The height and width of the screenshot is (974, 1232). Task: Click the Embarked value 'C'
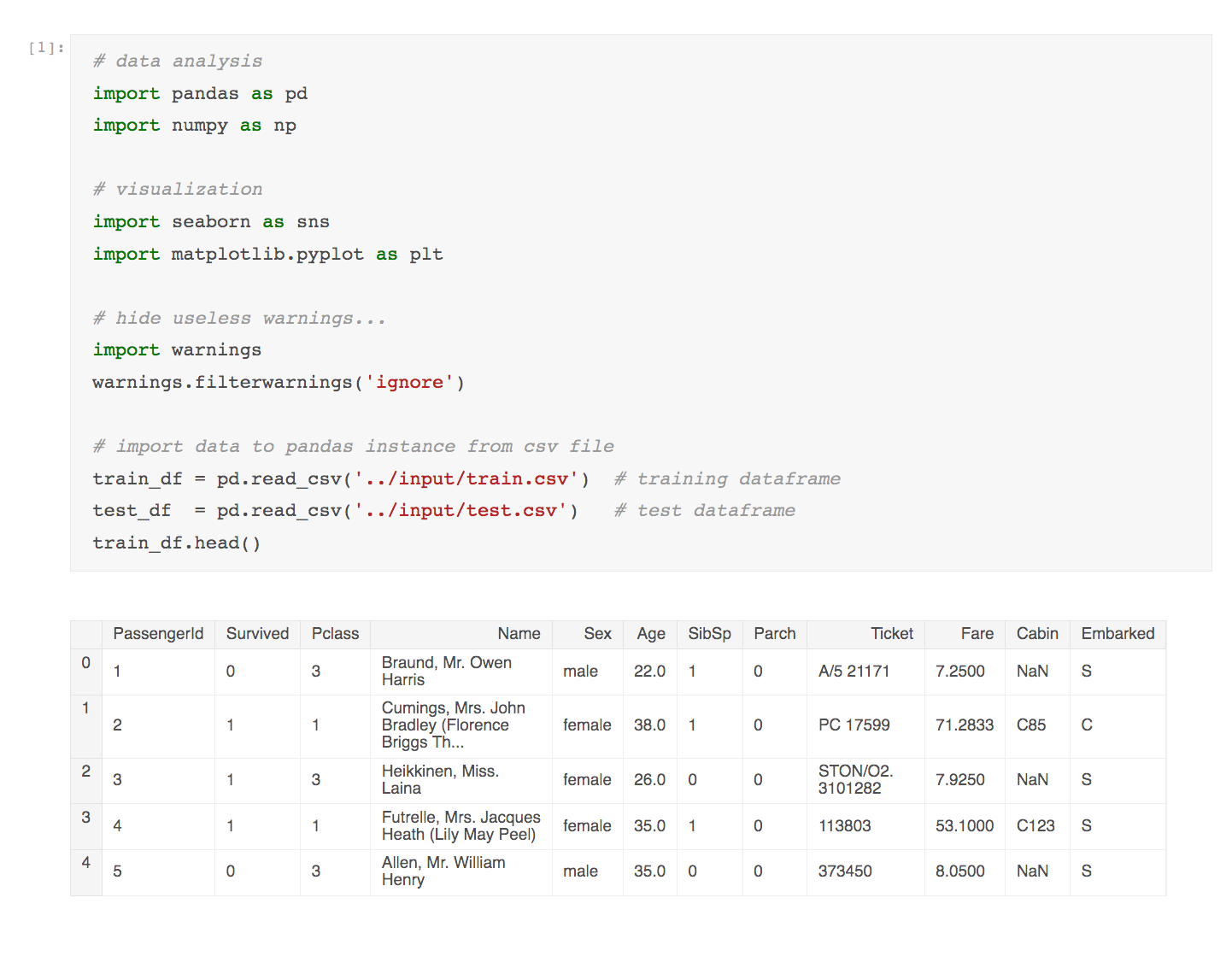click(x=1087, y=725)
